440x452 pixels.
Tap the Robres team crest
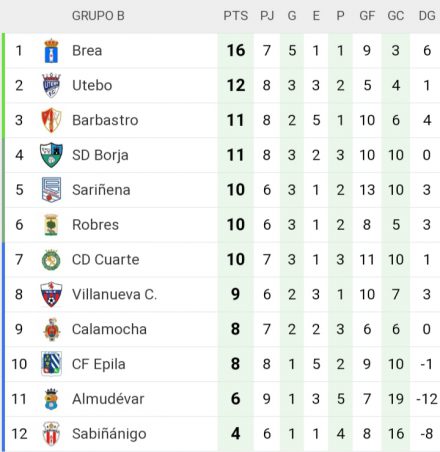(x=51, y=225)
